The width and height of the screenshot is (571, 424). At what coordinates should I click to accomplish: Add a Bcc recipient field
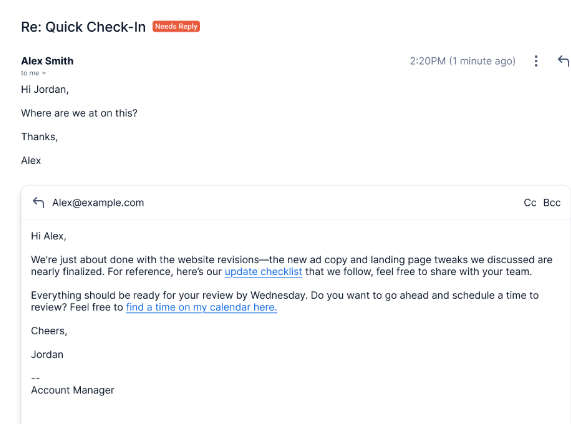[x=552, y=203]
